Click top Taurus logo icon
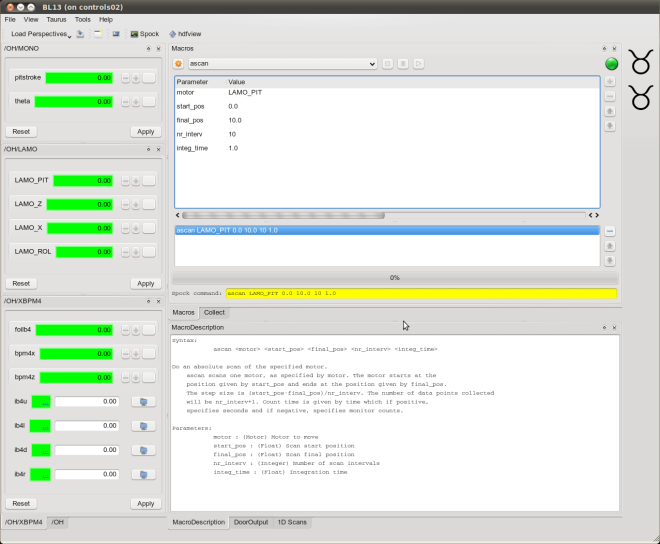Viewport: 660px width, 544px height. pyautogui.click(x=641, y=62)
